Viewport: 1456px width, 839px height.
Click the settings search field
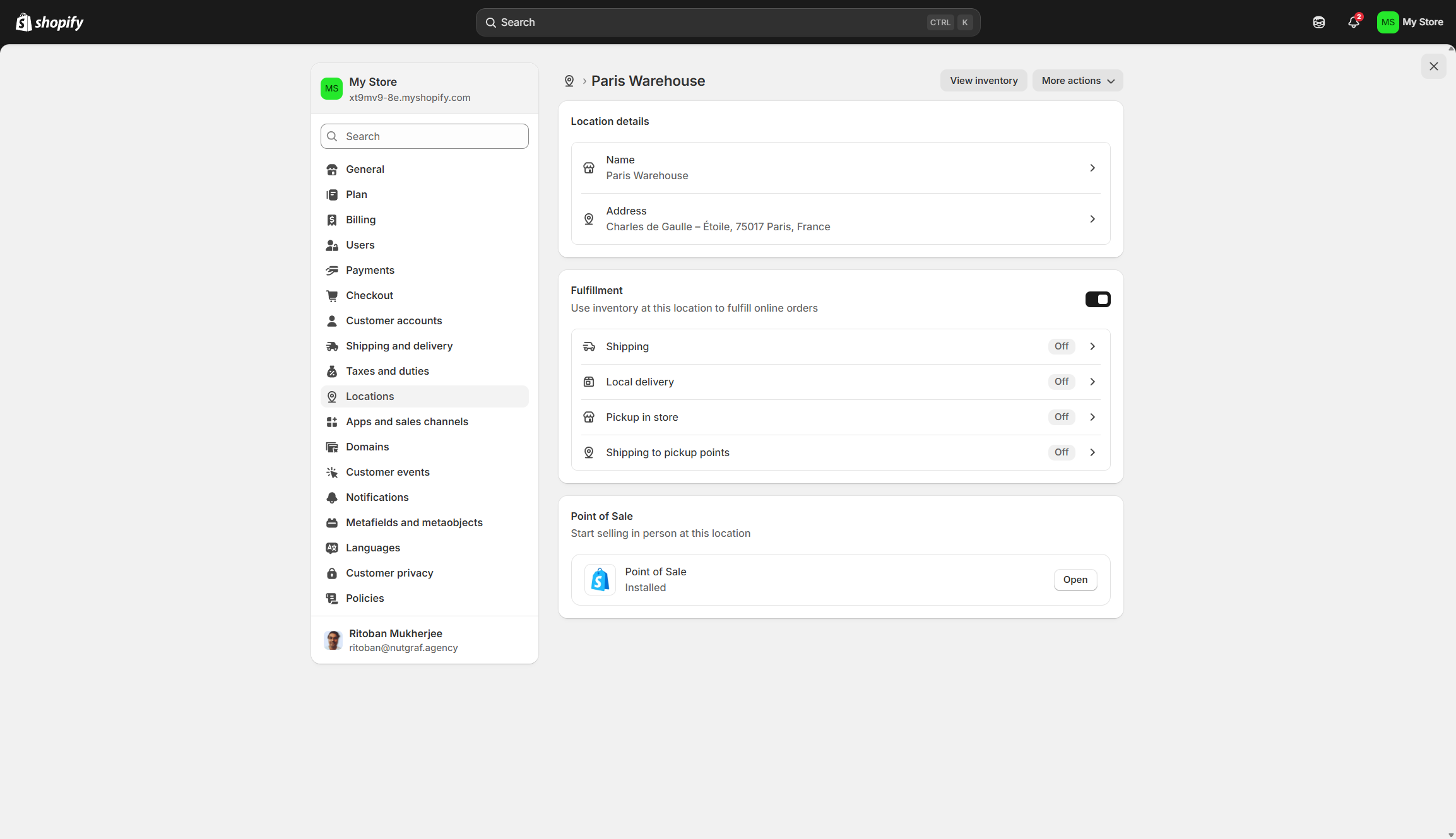click(424, 136)
